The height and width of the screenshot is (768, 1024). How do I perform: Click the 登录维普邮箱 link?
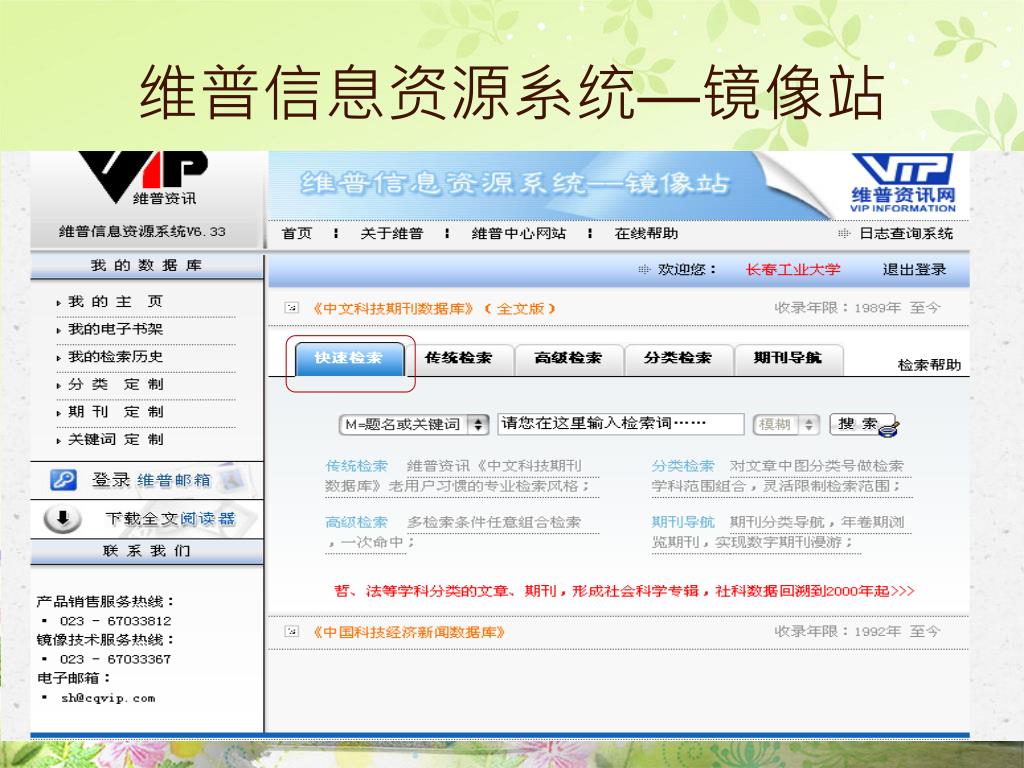152,480
